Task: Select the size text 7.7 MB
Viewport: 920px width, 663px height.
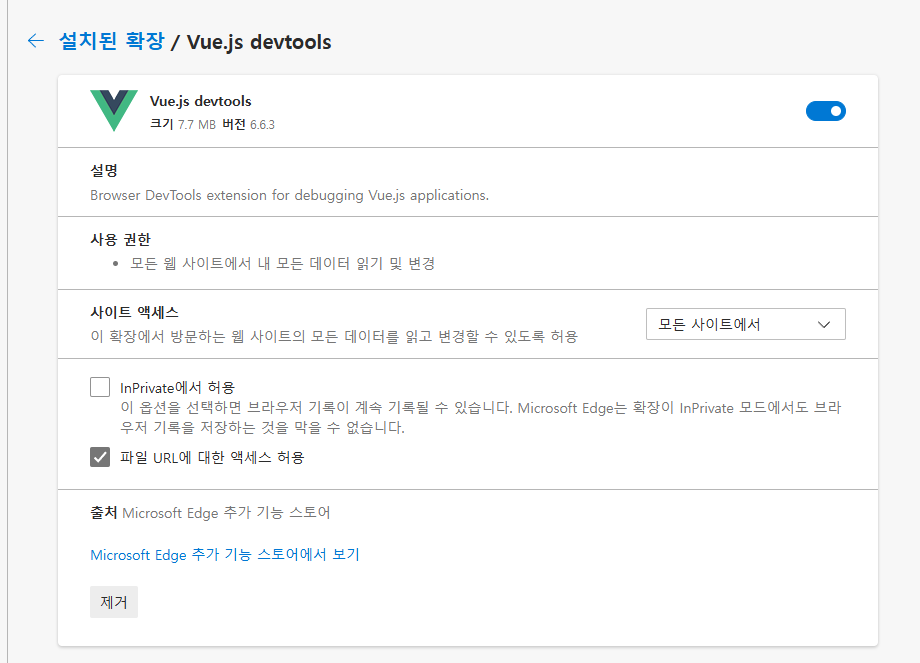Action: click(197, 125)
